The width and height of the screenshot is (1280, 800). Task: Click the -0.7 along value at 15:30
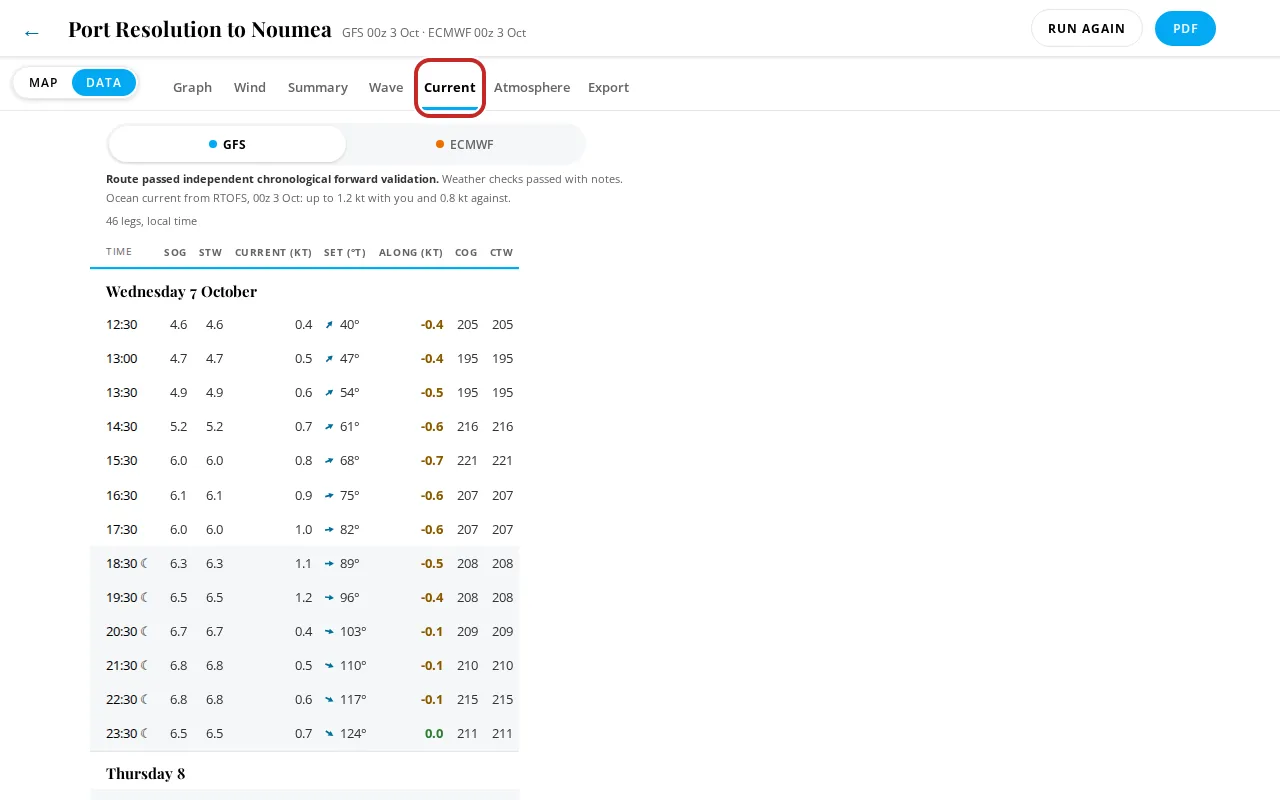(x=432, y=461)
